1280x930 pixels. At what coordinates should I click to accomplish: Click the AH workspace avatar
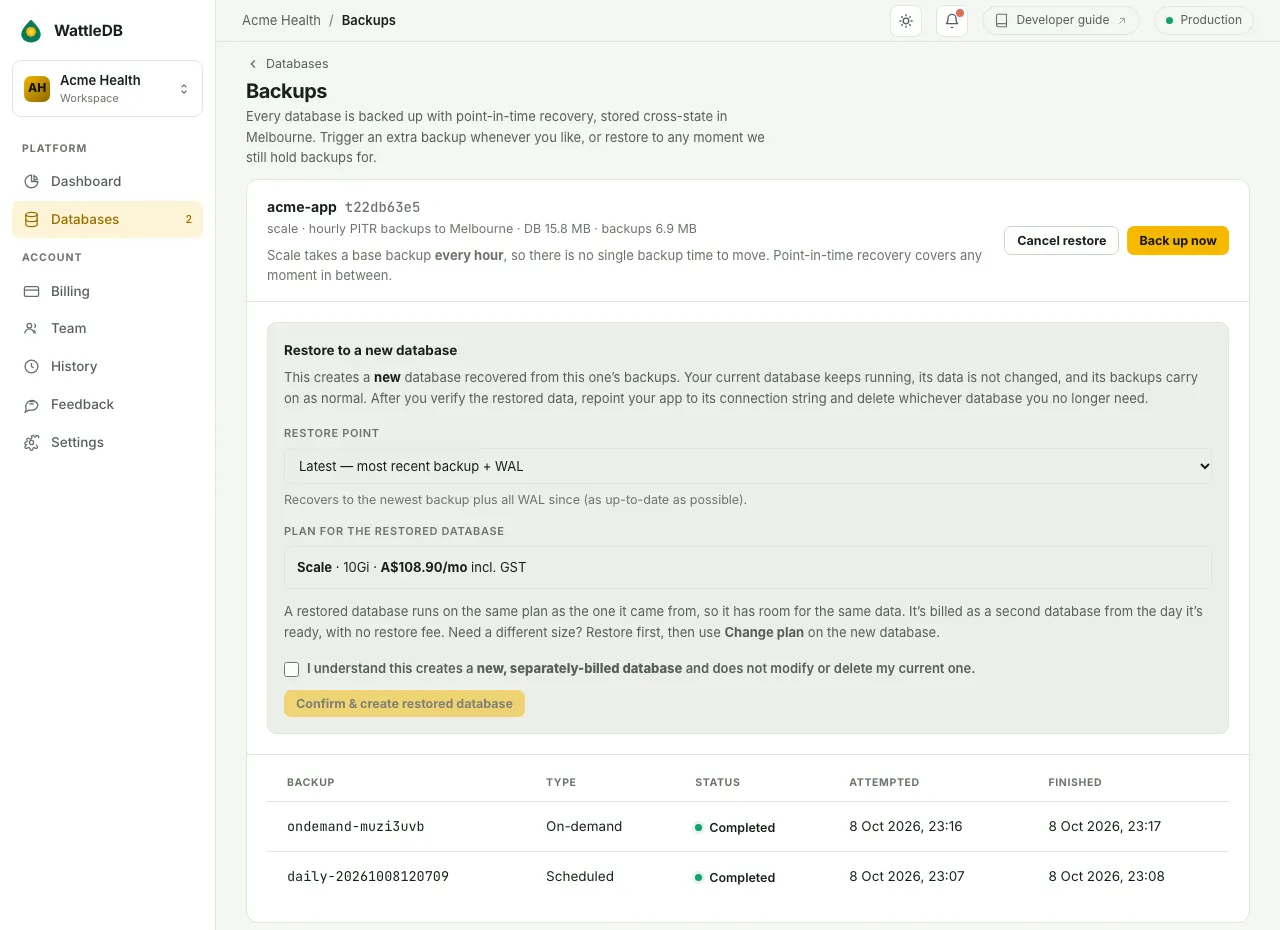coord(37,88)
